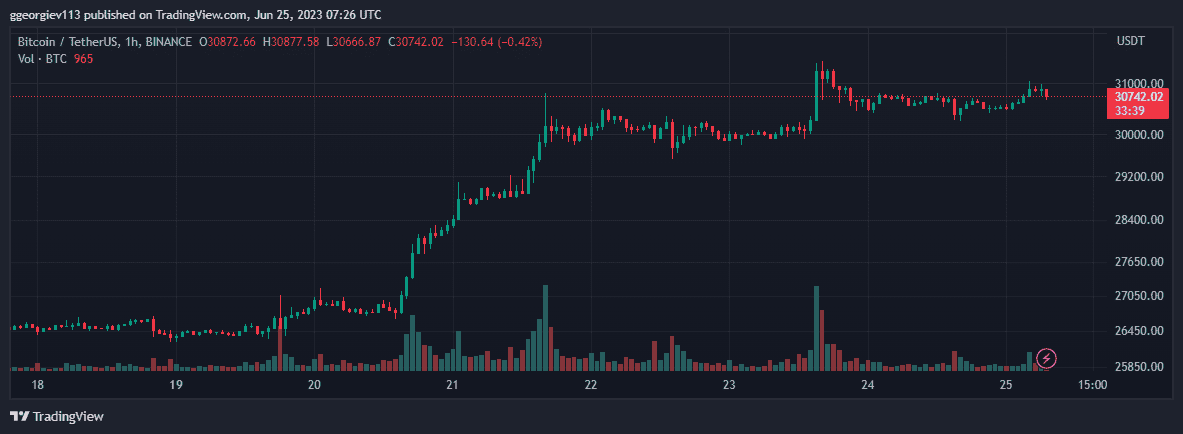Click the 30000.00 price axis label
Viewport: 1183px width, 434px height.
pyautogui.click(x=1137, y=134)
